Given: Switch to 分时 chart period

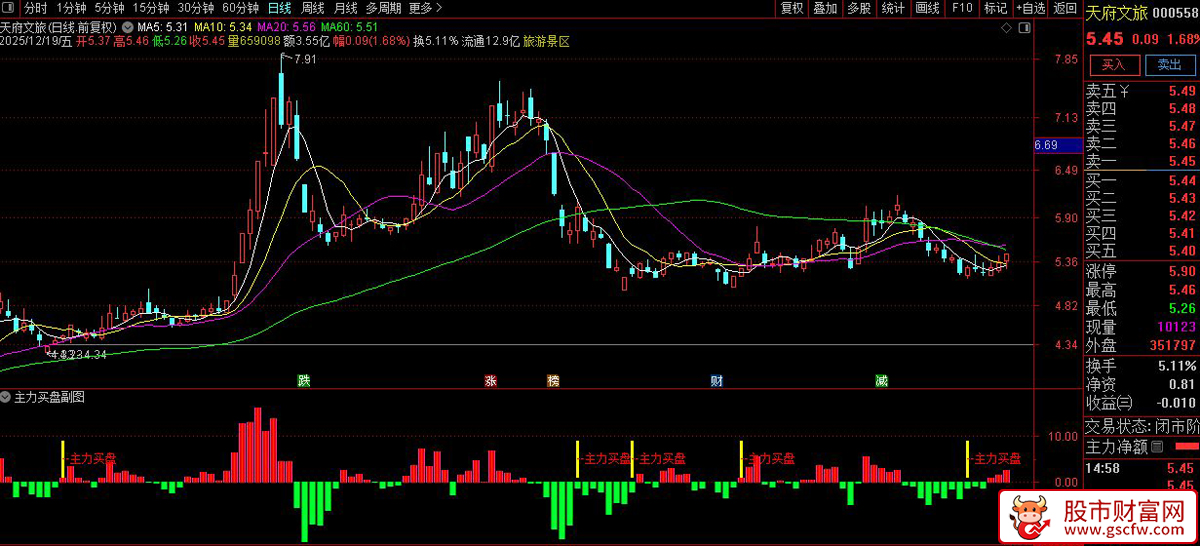Looking at the screenshot, I should coord(36,8).
